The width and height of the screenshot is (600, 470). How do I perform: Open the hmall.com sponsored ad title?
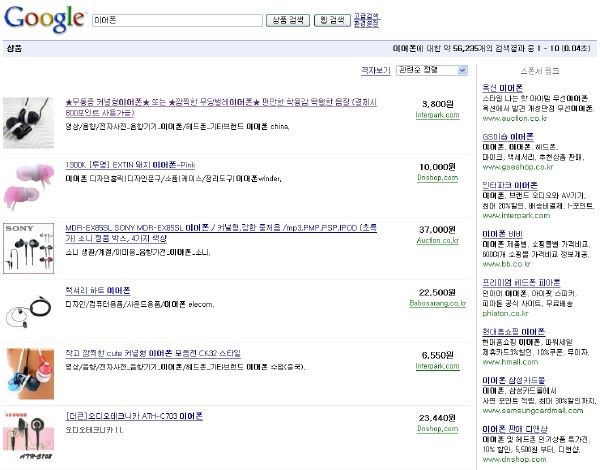coord(514,331)
